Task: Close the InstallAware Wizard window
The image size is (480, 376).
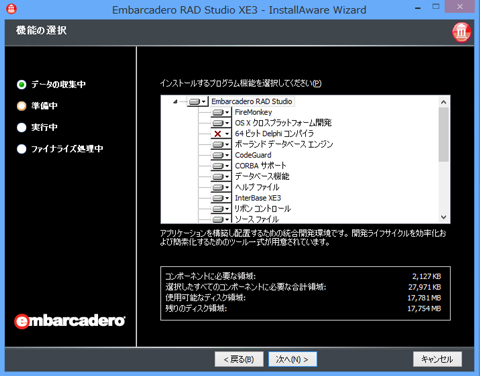Action: (460, 7)
